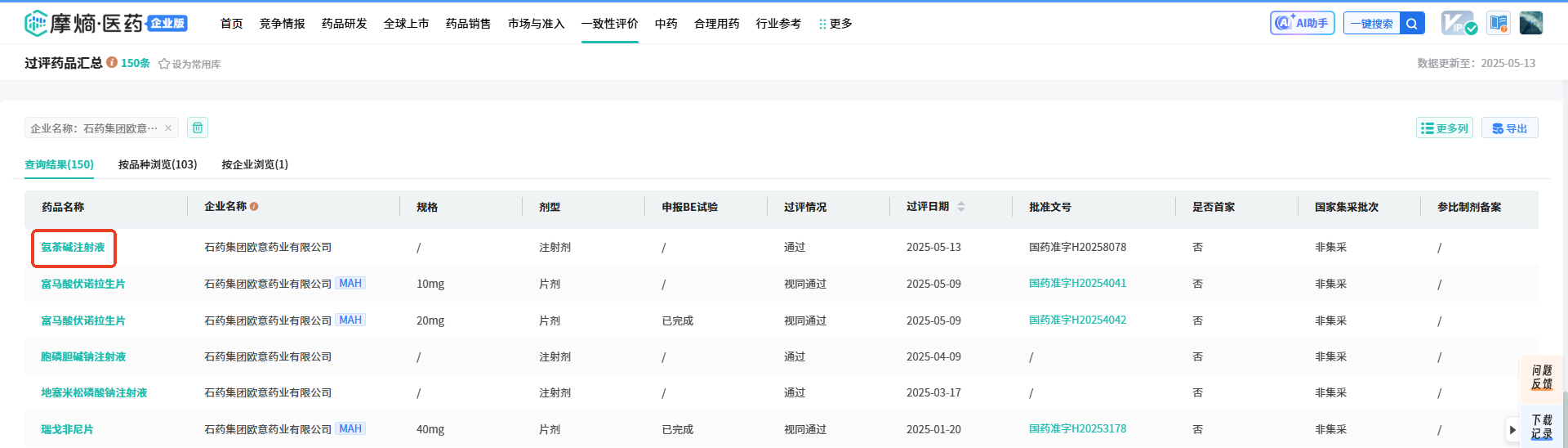Open 更多列 column settings

point(1444,128)
